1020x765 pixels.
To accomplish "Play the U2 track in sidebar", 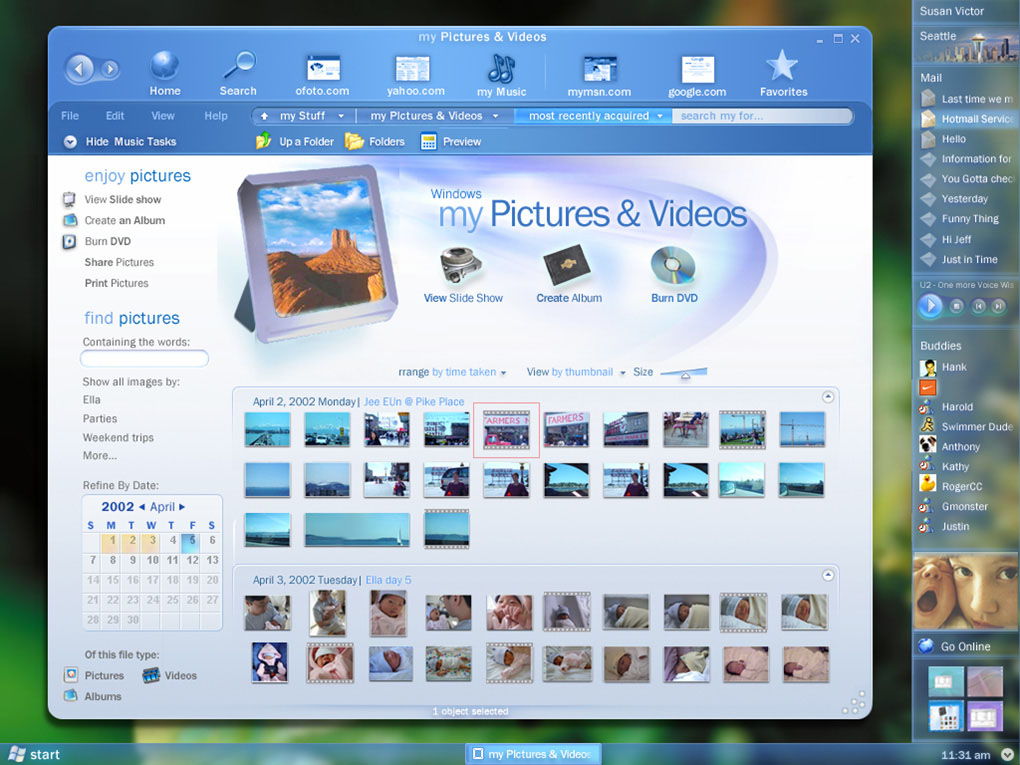I will coord(930,305).
